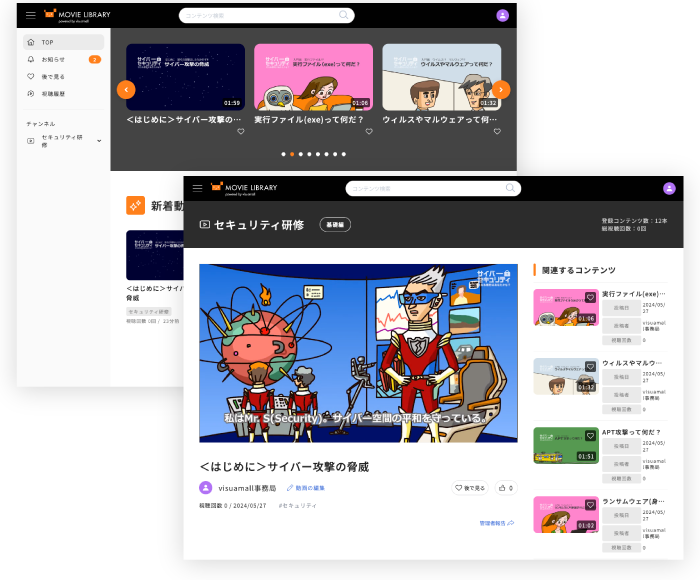The image size is (700, 580).
Task: Favorite <はじめに>サイバー攻撃 carousel card
Action: (241, 131)
